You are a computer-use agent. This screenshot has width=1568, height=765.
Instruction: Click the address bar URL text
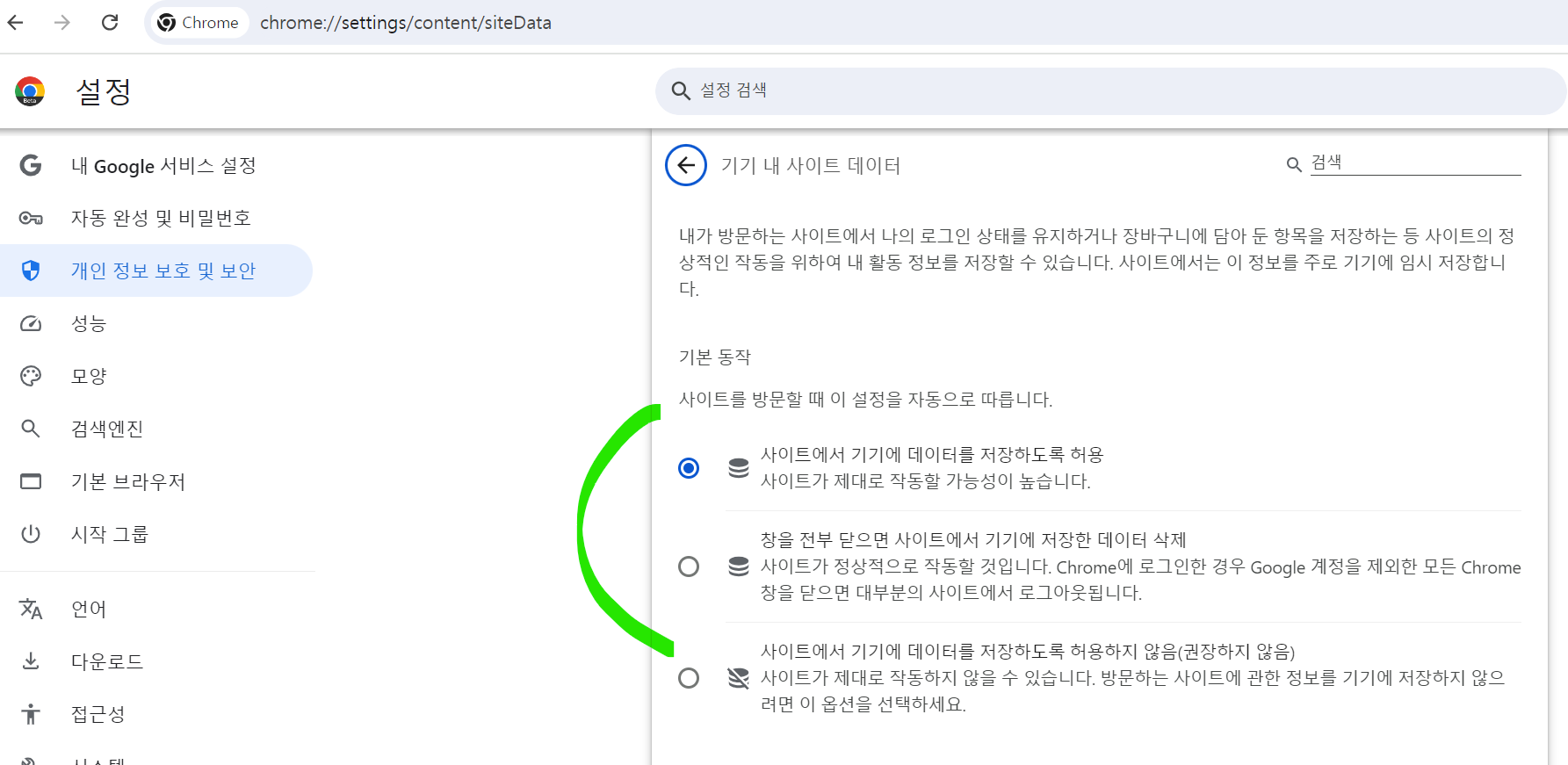coord(406,23)
